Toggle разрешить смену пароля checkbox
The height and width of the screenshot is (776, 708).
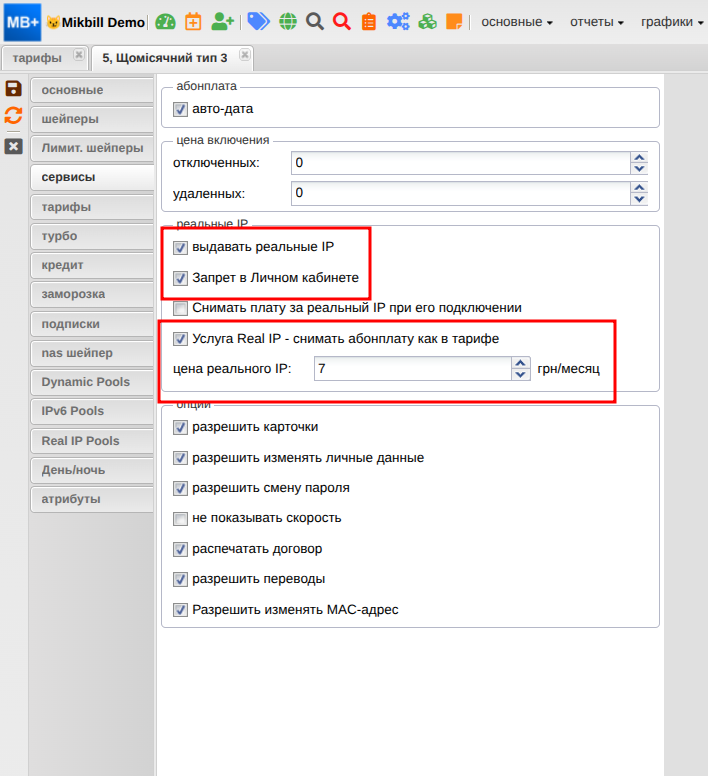[x=180, y=488]
